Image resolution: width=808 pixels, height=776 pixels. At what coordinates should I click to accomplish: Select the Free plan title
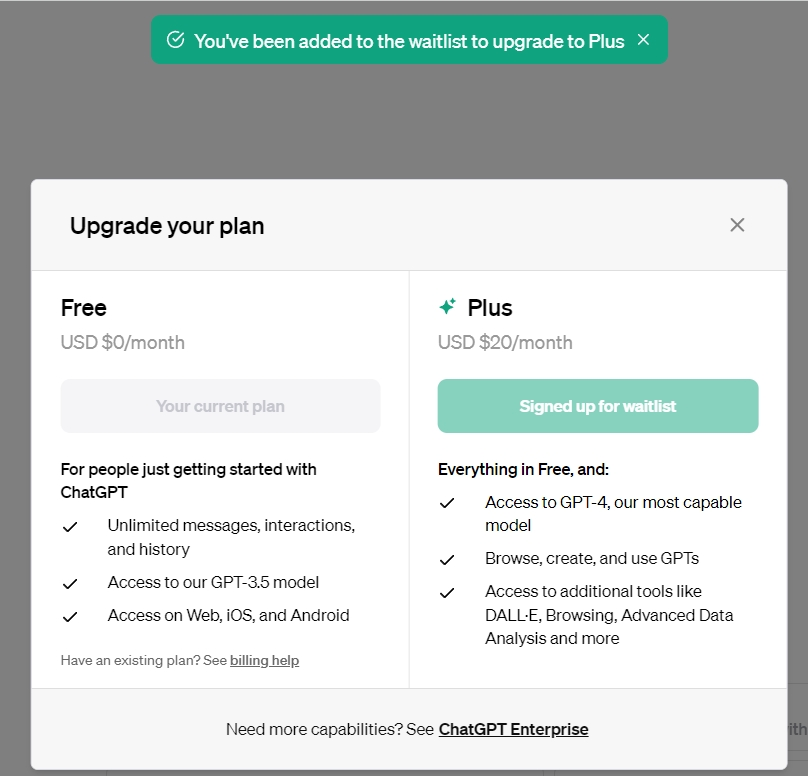(83, 308)
